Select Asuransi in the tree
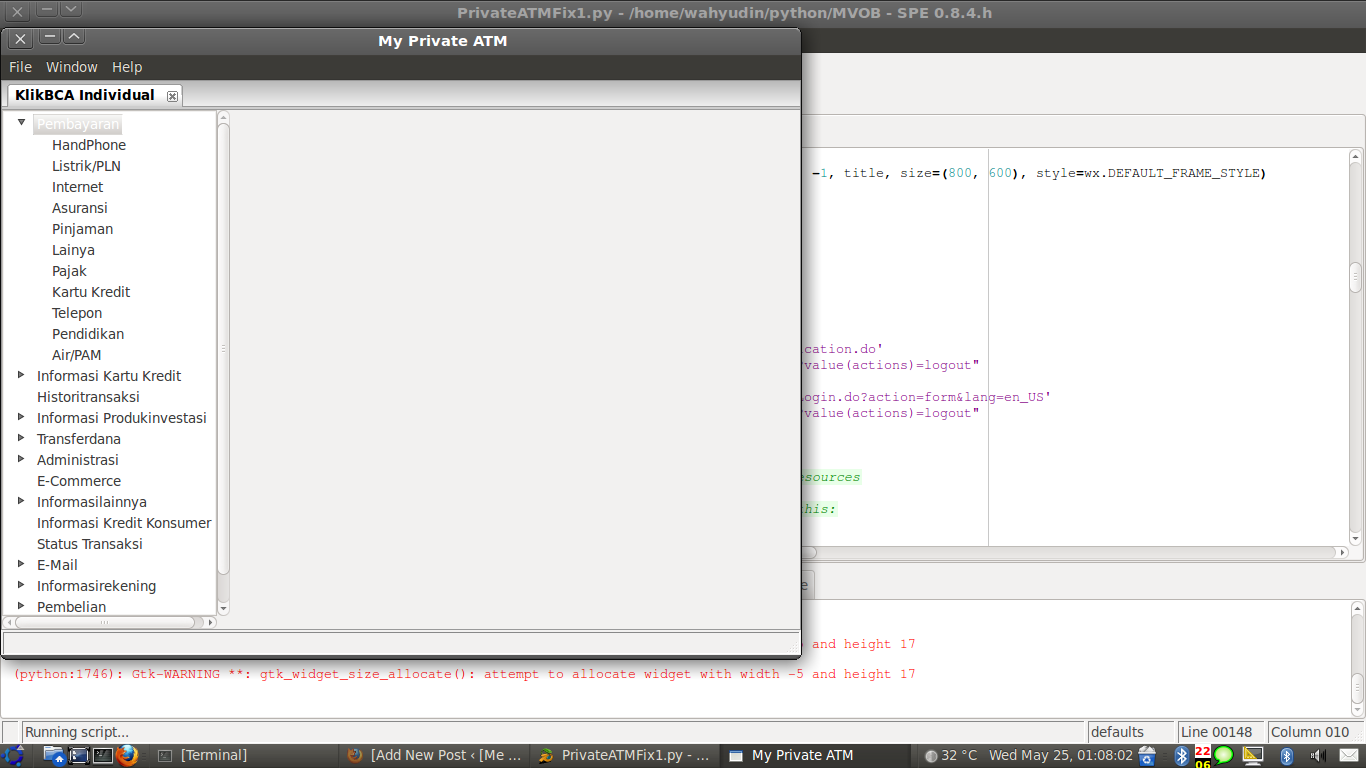Image resolution: width=1366 pixels, height=768 pixels. click(x=80, y=208)
